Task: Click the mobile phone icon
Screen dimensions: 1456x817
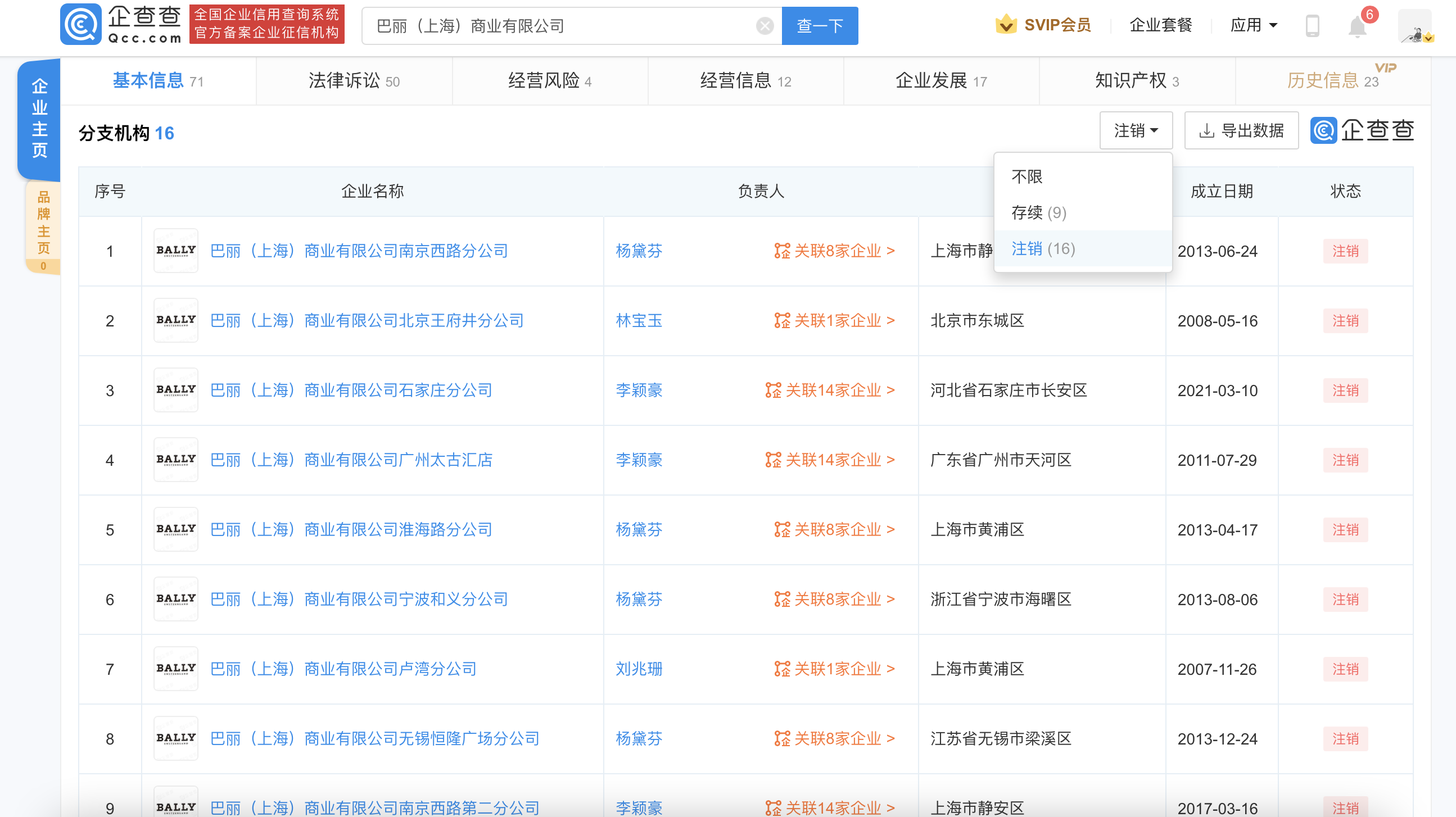Action: click(x=1313, y=26)
